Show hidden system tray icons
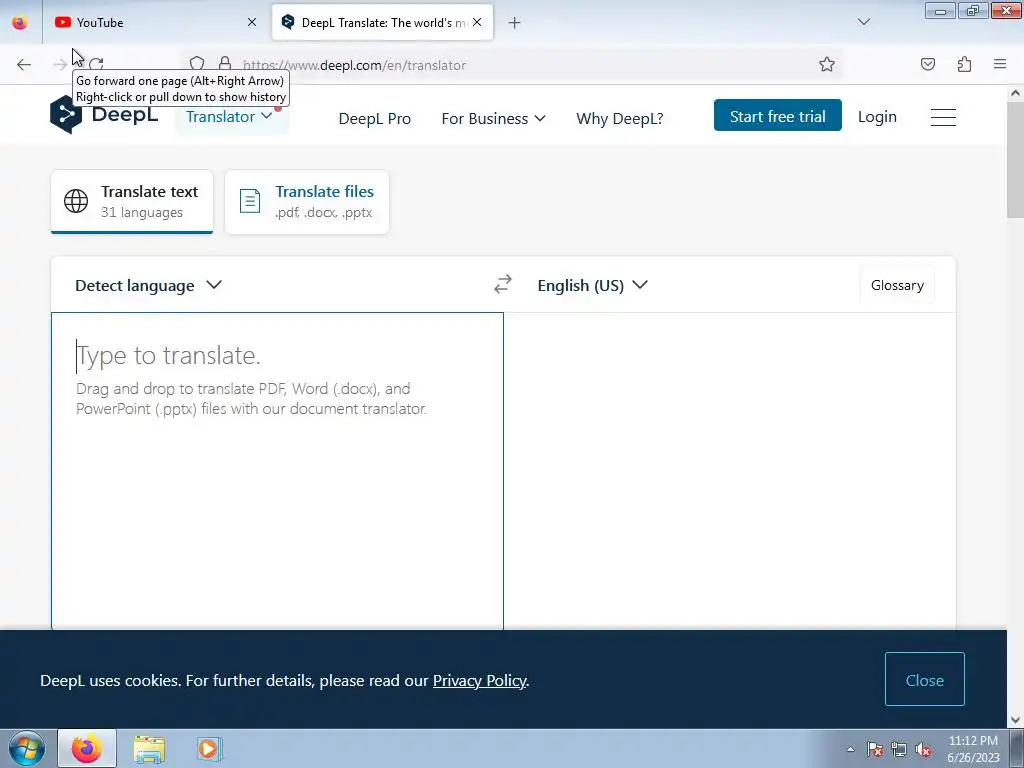 coord(850,749)
